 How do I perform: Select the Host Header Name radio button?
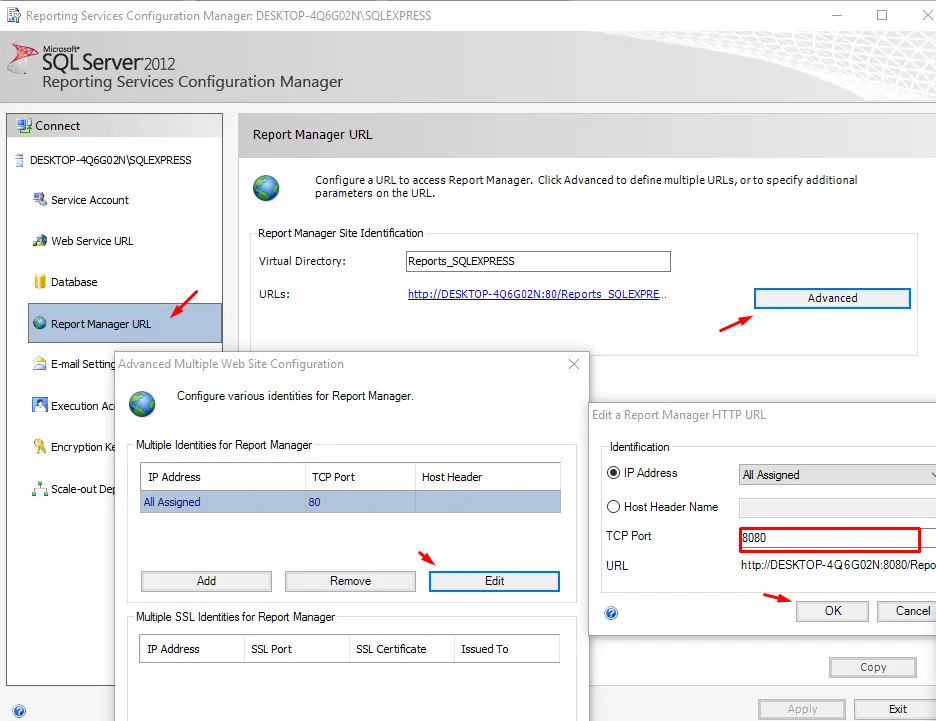[x=613, y=507]
